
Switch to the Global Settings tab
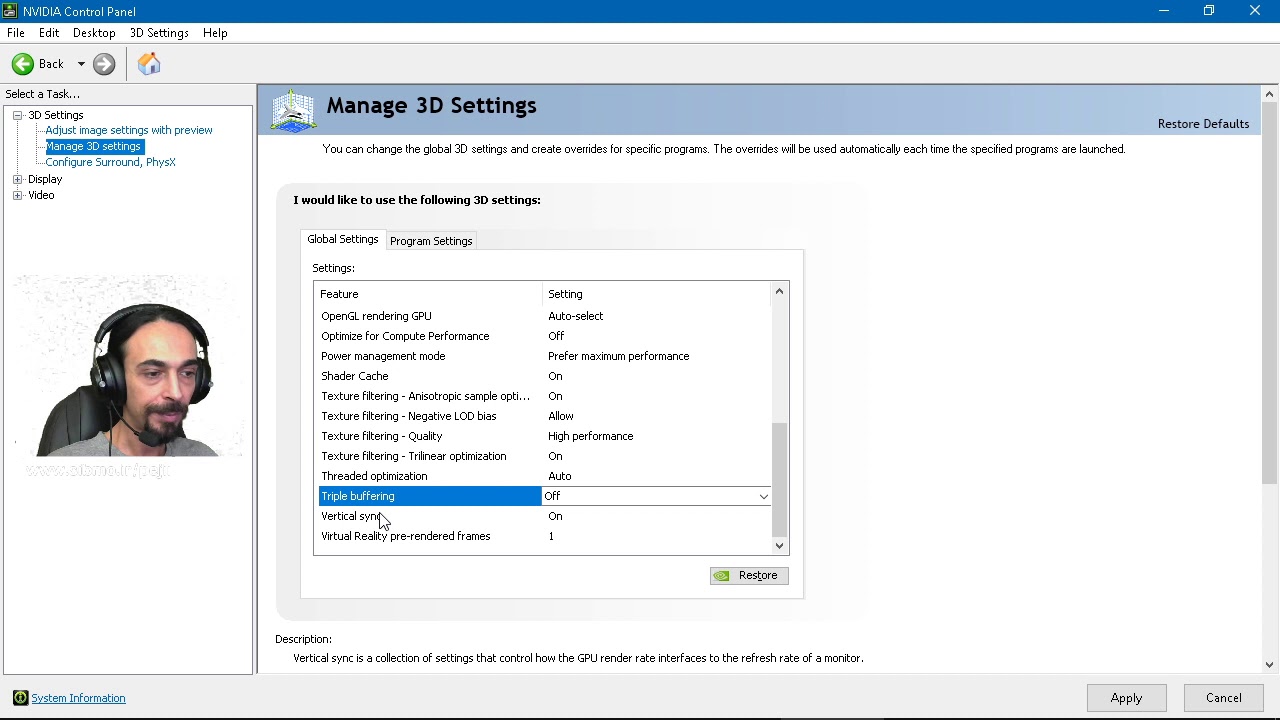tap(342, 239)
